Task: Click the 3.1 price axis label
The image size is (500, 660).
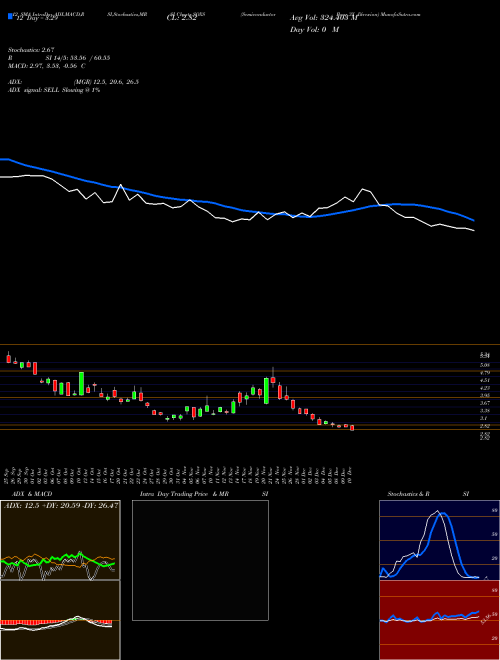Action: (484, 418)
